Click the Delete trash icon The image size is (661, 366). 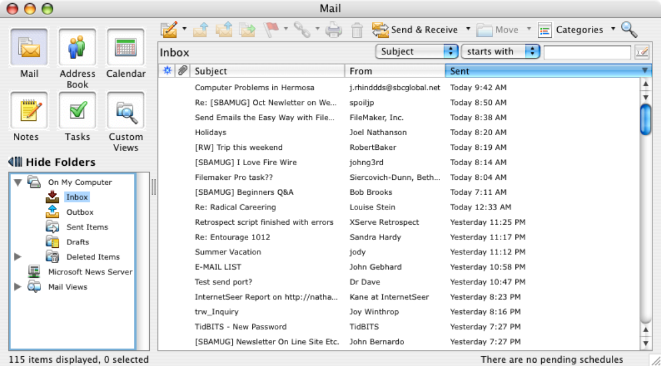click(x=357, y=30)
